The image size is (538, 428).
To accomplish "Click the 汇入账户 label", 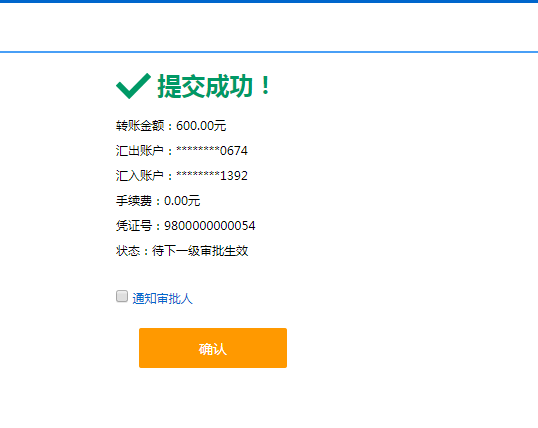I will (140, 176).
